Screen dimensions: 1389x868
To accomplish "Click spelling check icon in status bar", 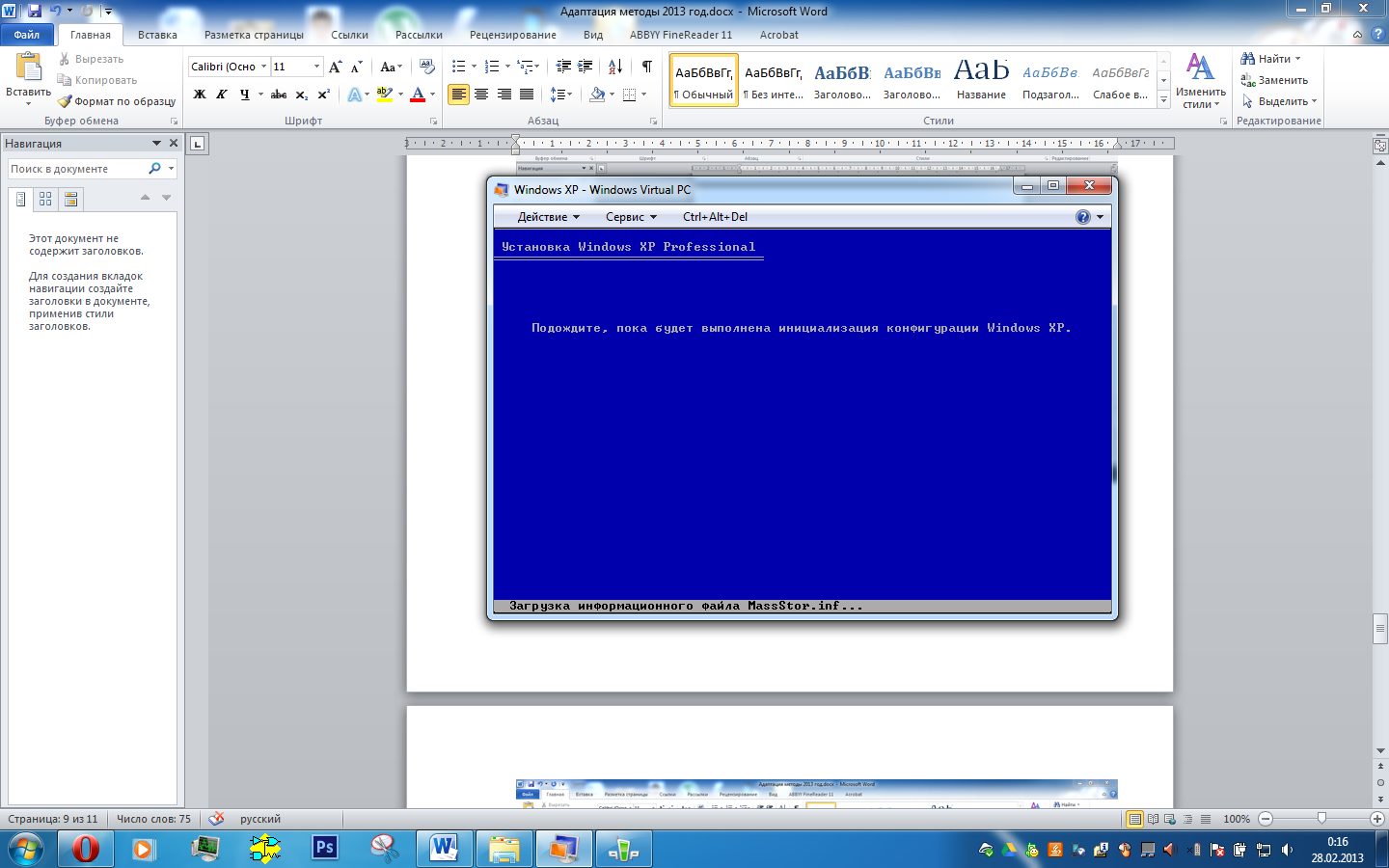I will 217,819.
